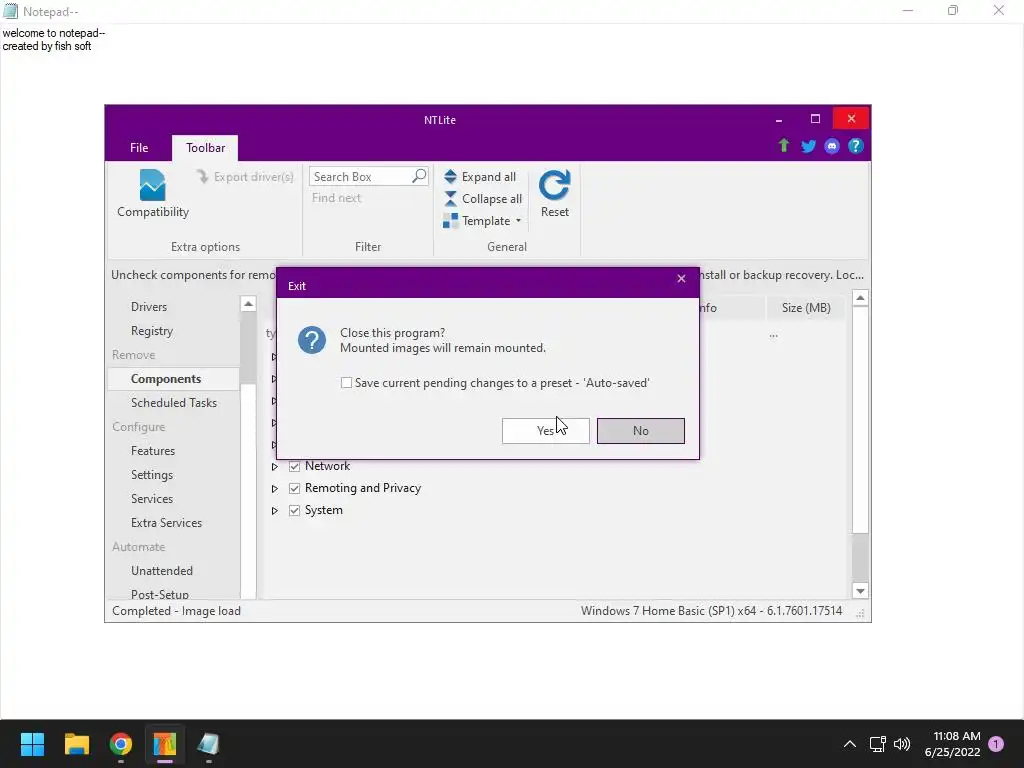This screenshot has height=768, width=1024.
Task: Uncheck the Remoting and Privacy checkbox
Action: [x=295, y=488]
